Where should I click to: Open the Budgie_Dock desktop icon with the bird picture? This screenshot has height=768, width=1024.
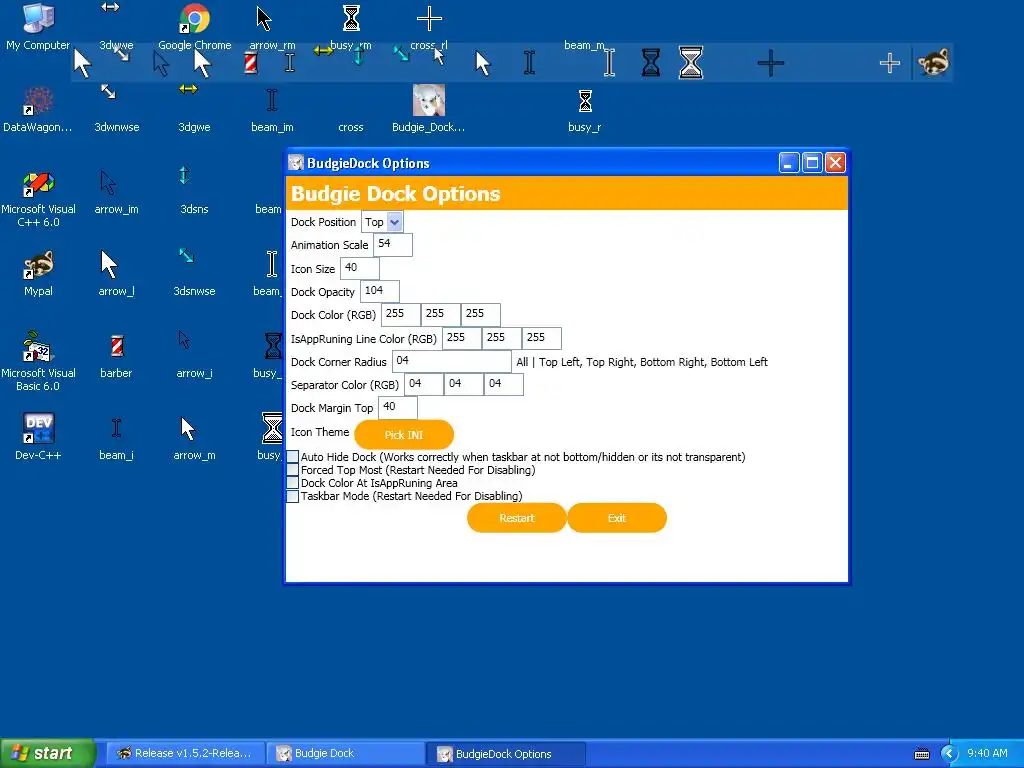tap(428, 110)
